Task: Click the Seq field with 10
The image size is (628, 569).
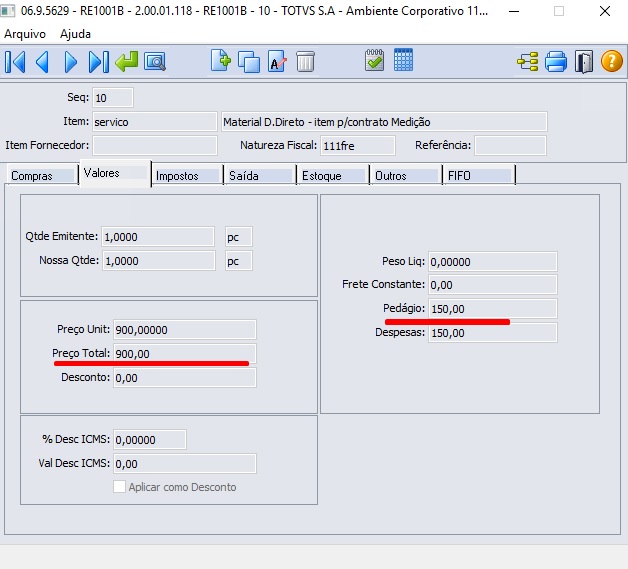Action: (x=113, y=98)
